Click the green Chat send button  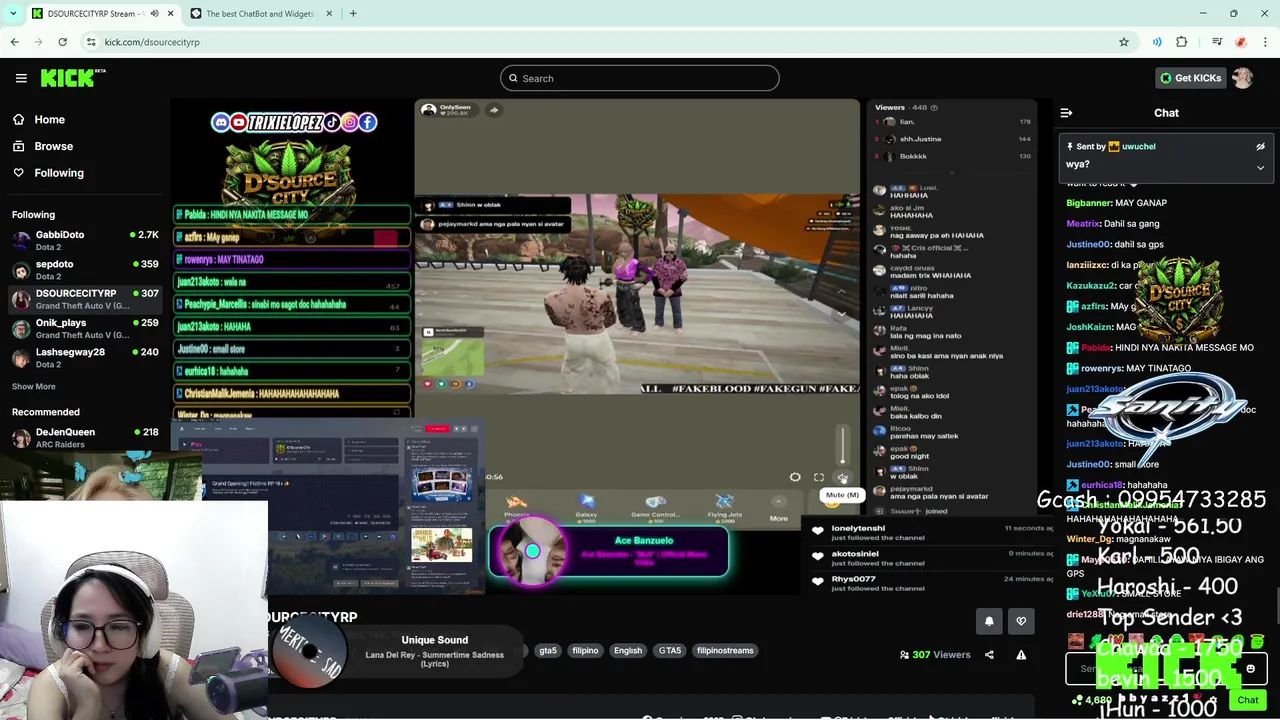point(1247,700)
